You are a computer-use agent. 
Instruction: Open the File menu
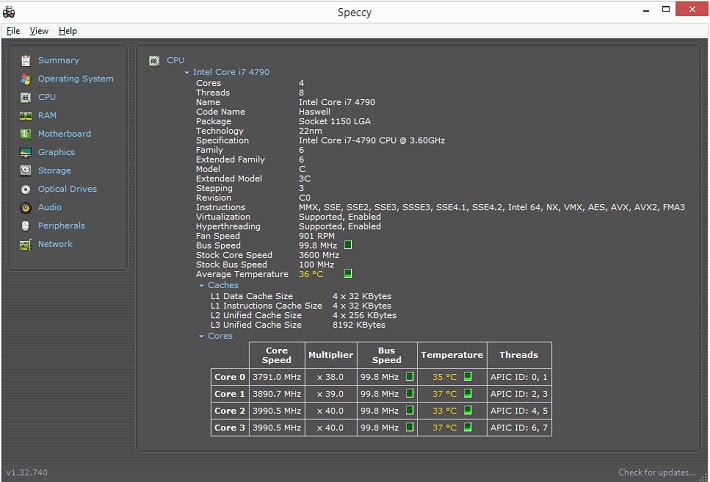13,31
